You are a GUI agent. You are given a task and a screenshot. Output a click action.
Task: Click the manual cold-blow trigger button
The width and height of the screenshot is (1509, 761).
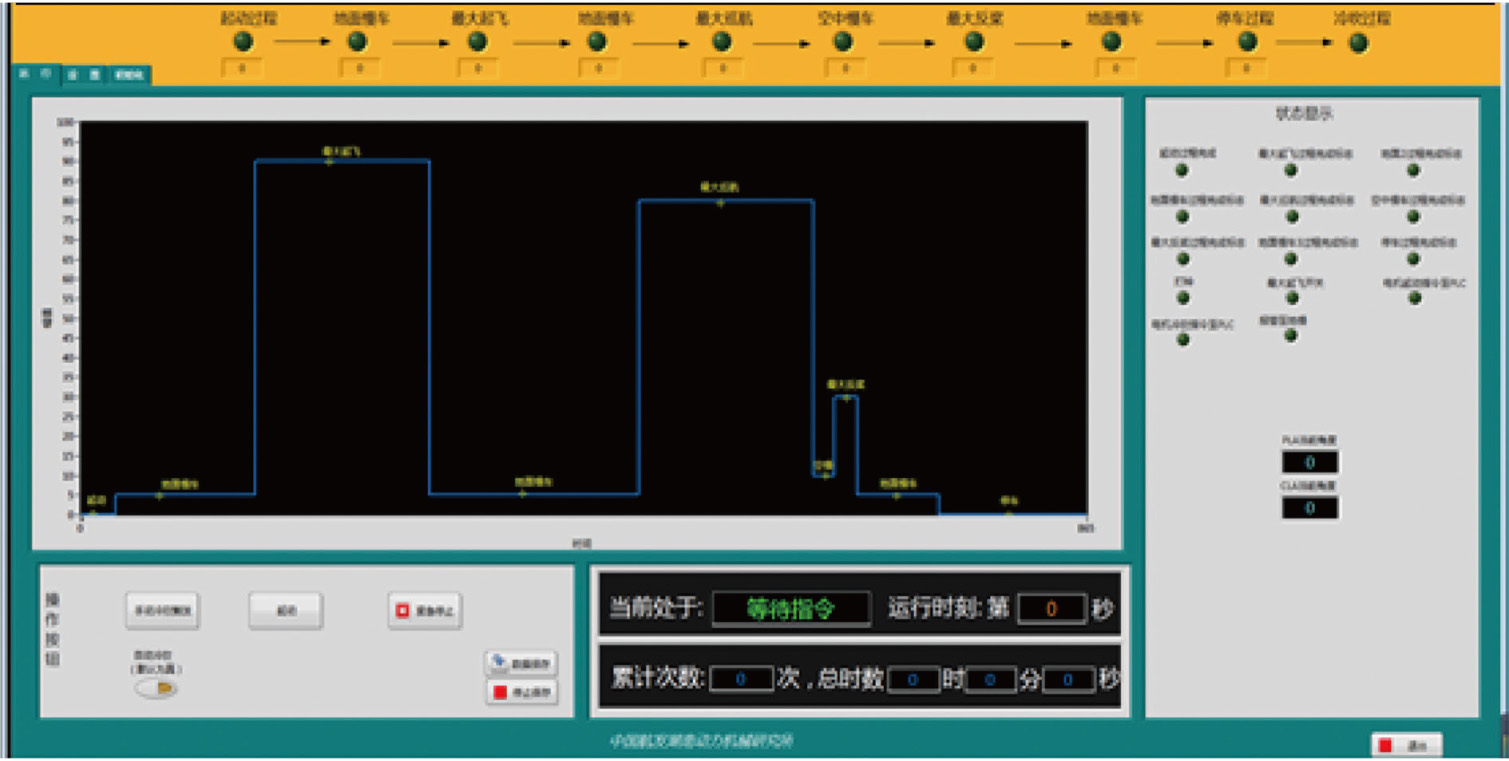(162, 610)
